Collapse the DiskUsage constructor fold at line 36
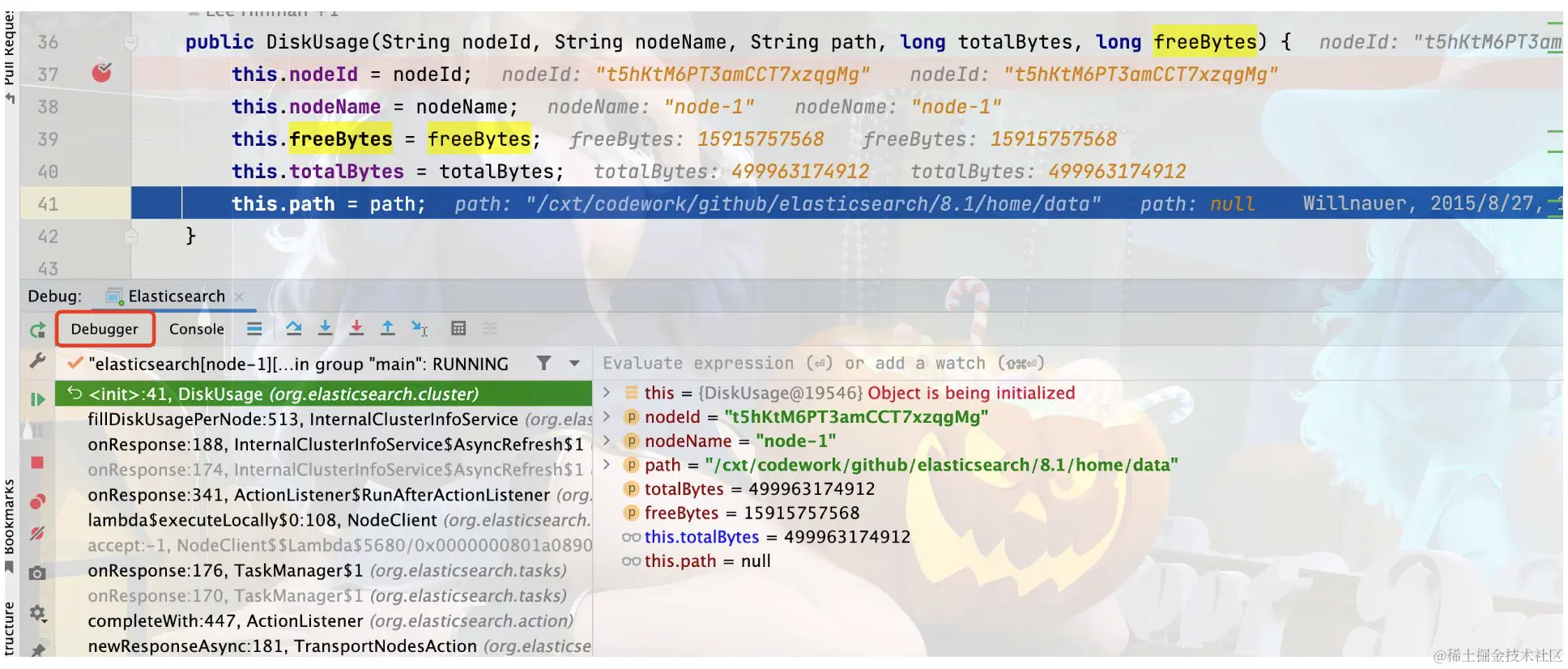The height and width of the screenshot is (669, 1568). click(x=130, y=42)
